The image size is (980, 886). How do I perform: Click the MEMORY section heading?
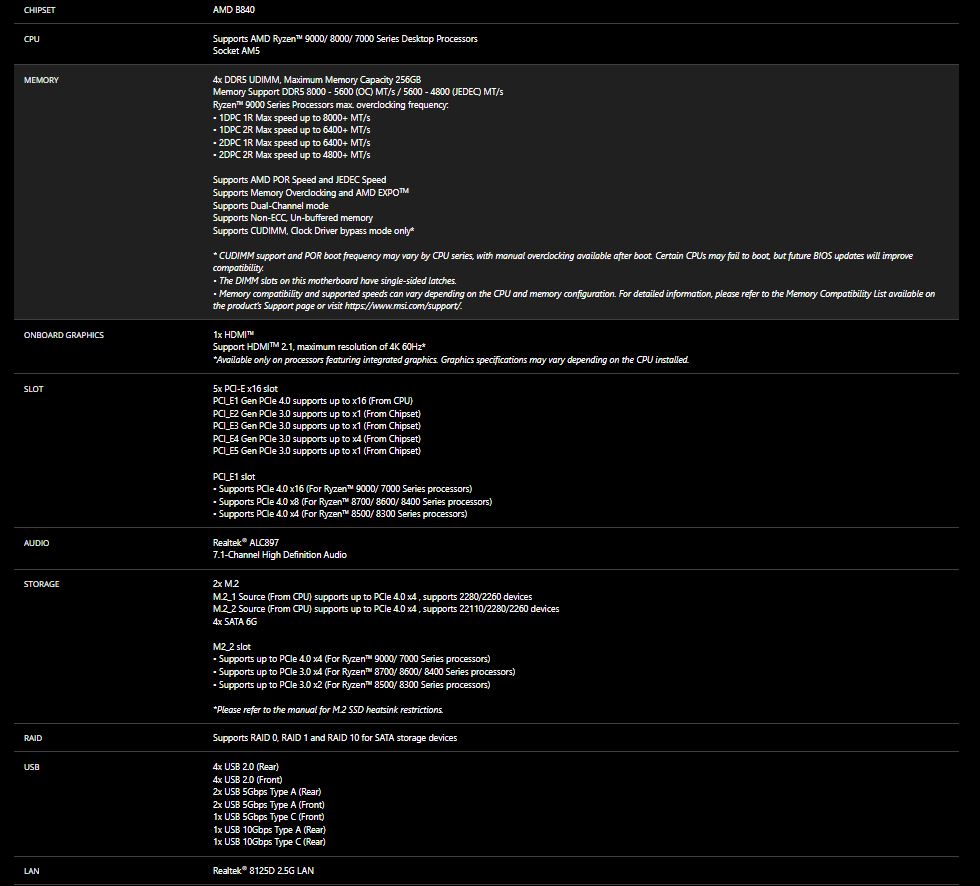(x=41, y=80)
